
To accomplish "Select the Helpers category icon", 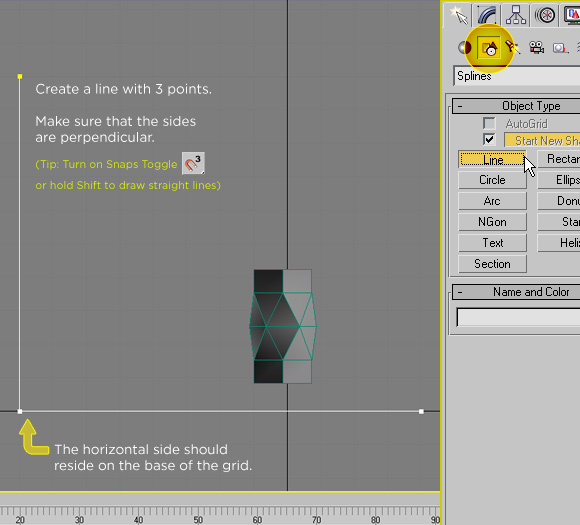I will (x=560, y=48).
